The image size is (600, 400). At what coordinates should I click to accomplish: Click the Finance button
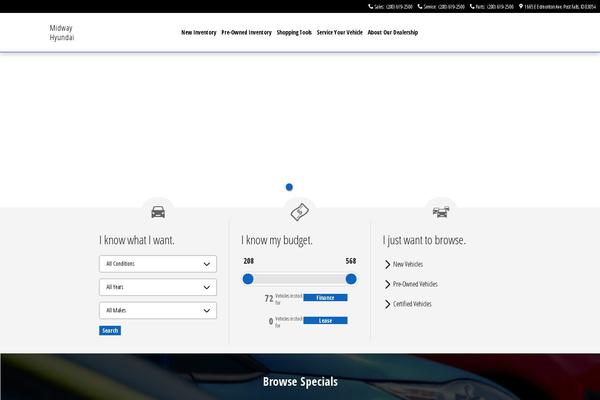coord(325,298)
